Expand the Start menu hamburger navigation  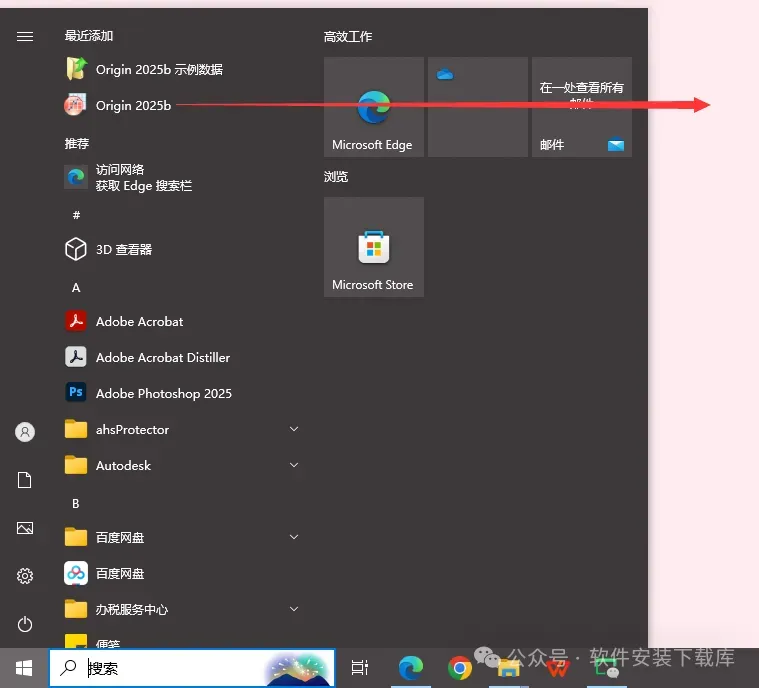[x=25, y=36]
